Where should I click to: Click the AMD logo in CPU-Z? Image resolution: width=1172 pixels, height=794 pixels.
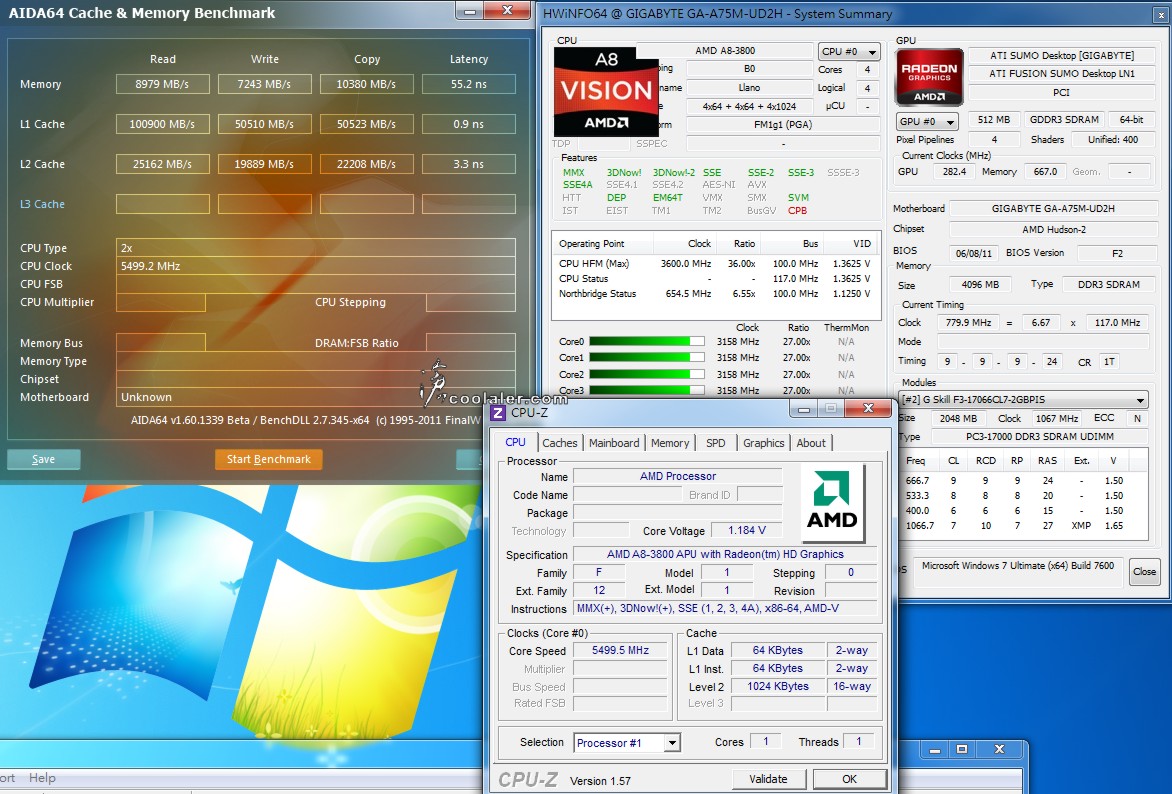832,502
